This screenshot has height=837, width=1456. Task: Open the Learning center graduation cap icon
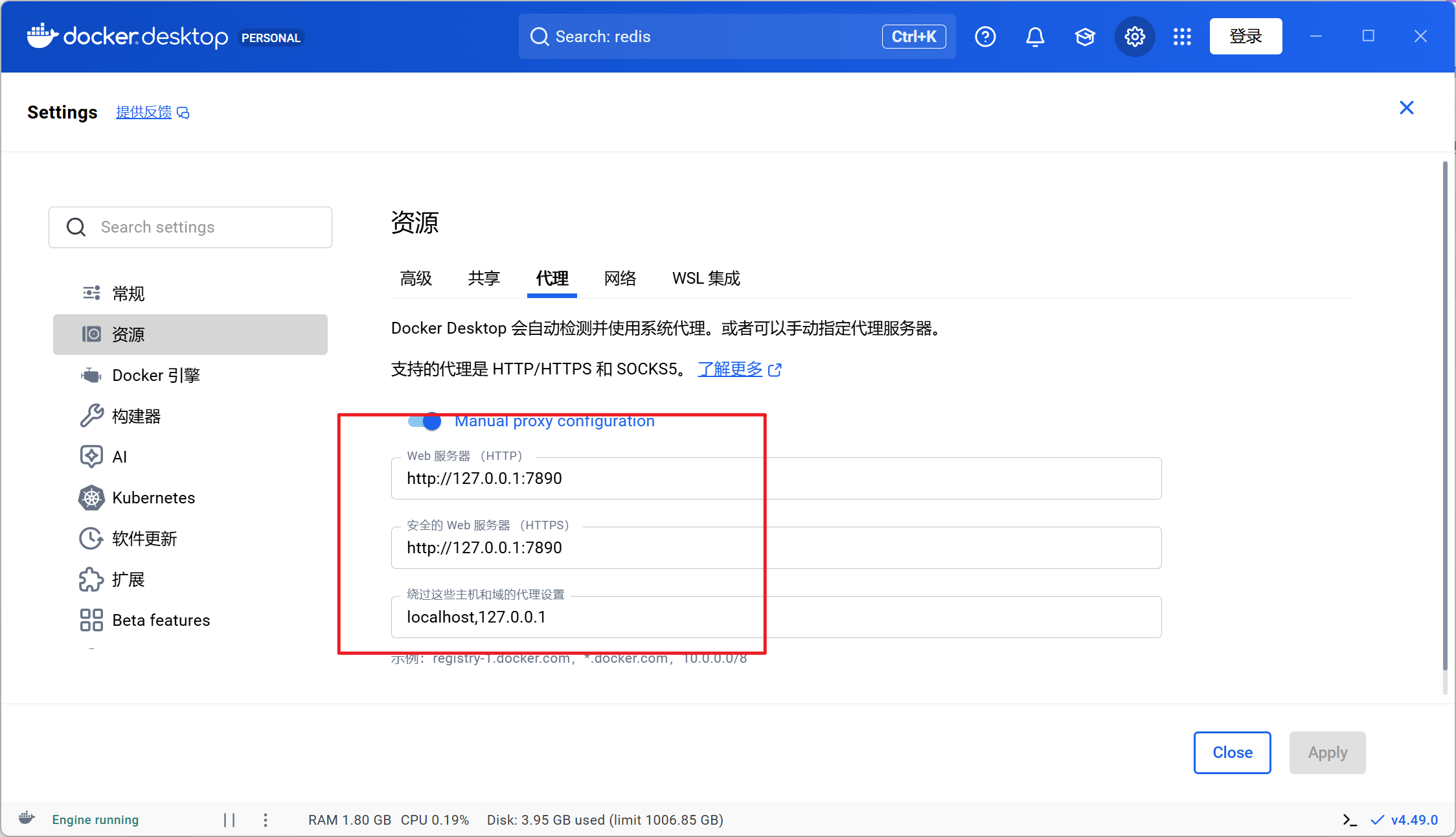click(x=1085, y=37)
